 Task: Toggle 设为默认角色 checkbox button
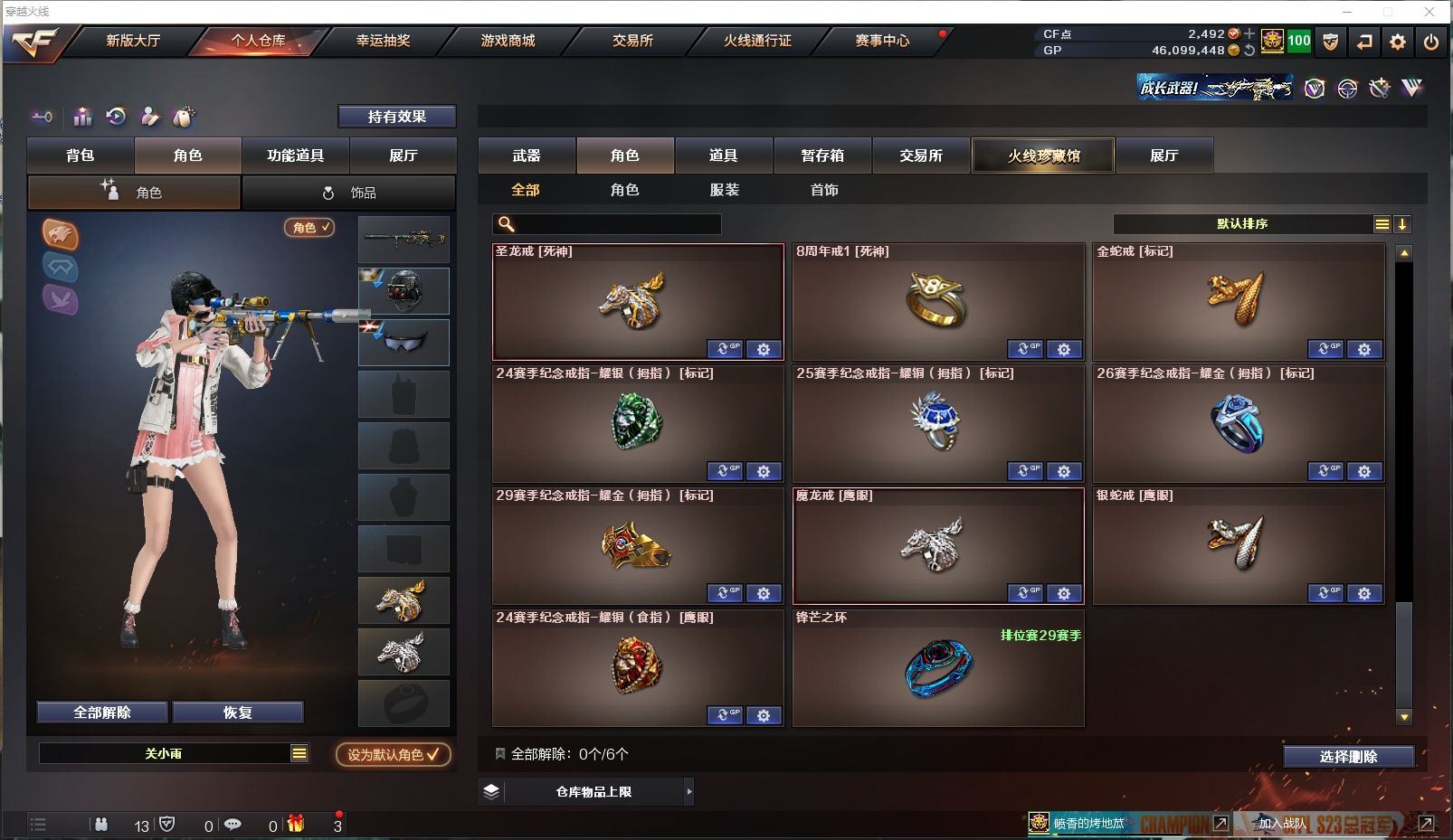tap(393, 754)
